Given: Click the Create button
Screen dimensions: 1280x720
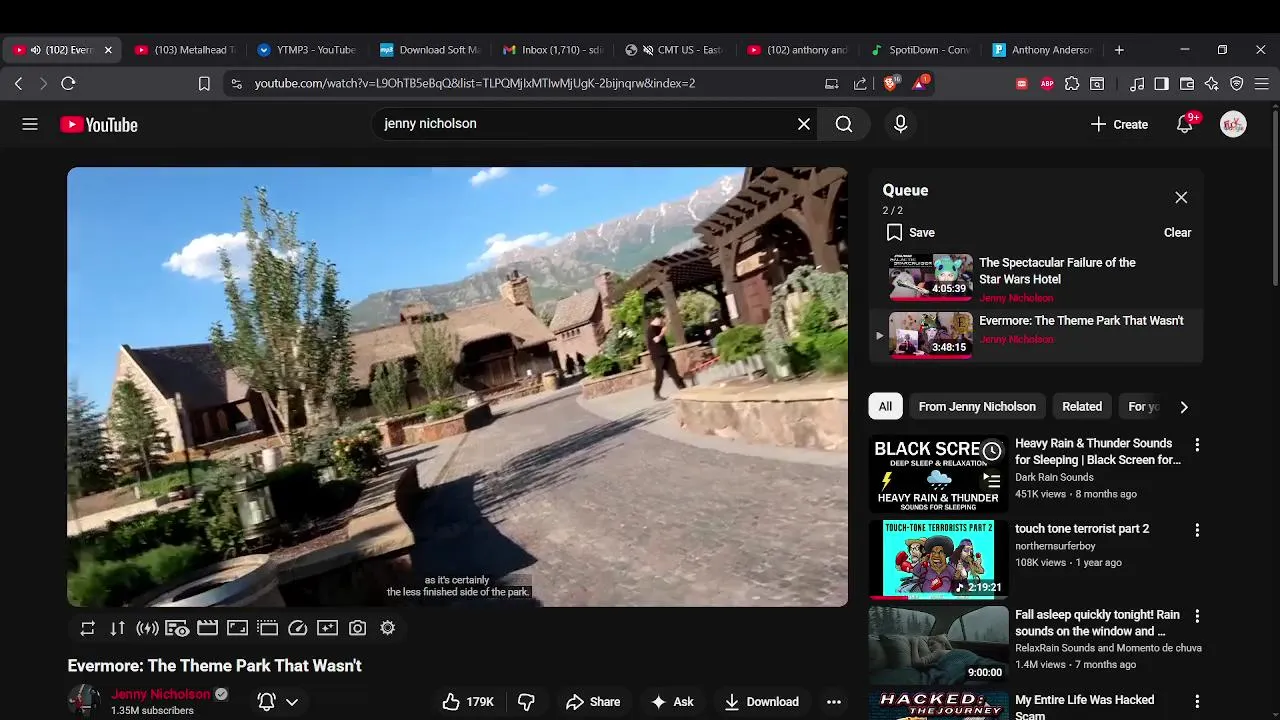Looking at the screenshot, I should [1119, 124].
